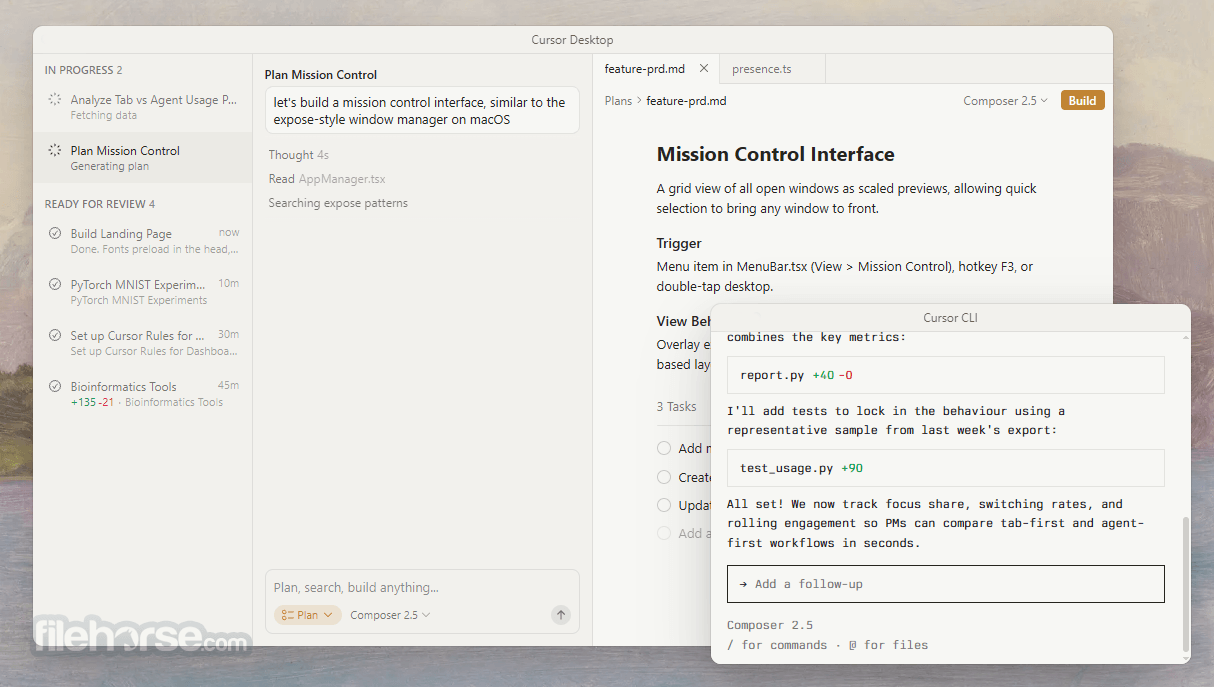
Task: Click the Build button
Action: pos(1082,101)
